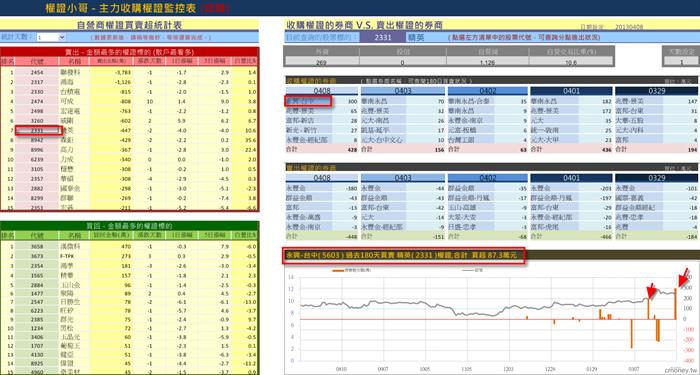Click the 日期設定 value 20130408
The height and width of the screenshot is (375, 700).
[629, 27]
